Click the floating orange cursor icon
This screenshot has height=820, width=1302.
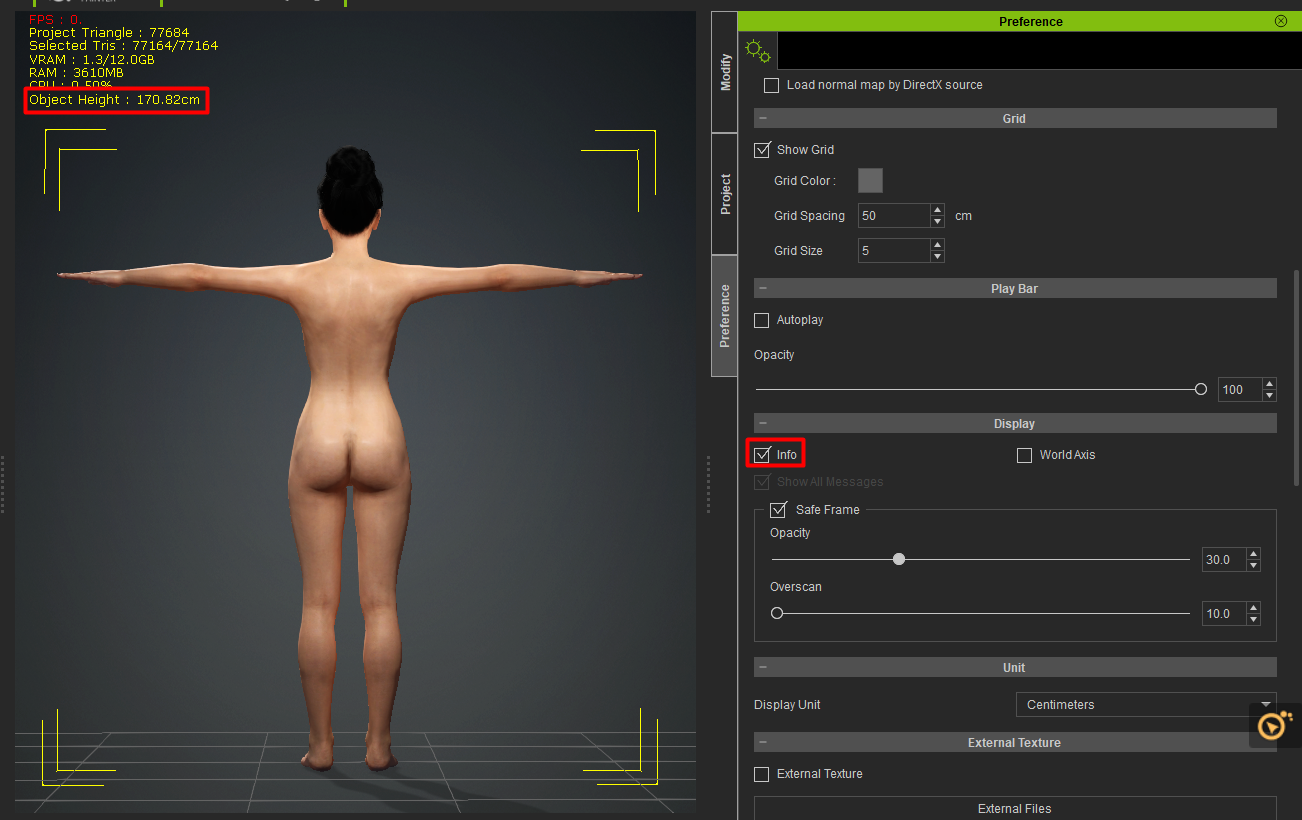tap(1271, 725)
